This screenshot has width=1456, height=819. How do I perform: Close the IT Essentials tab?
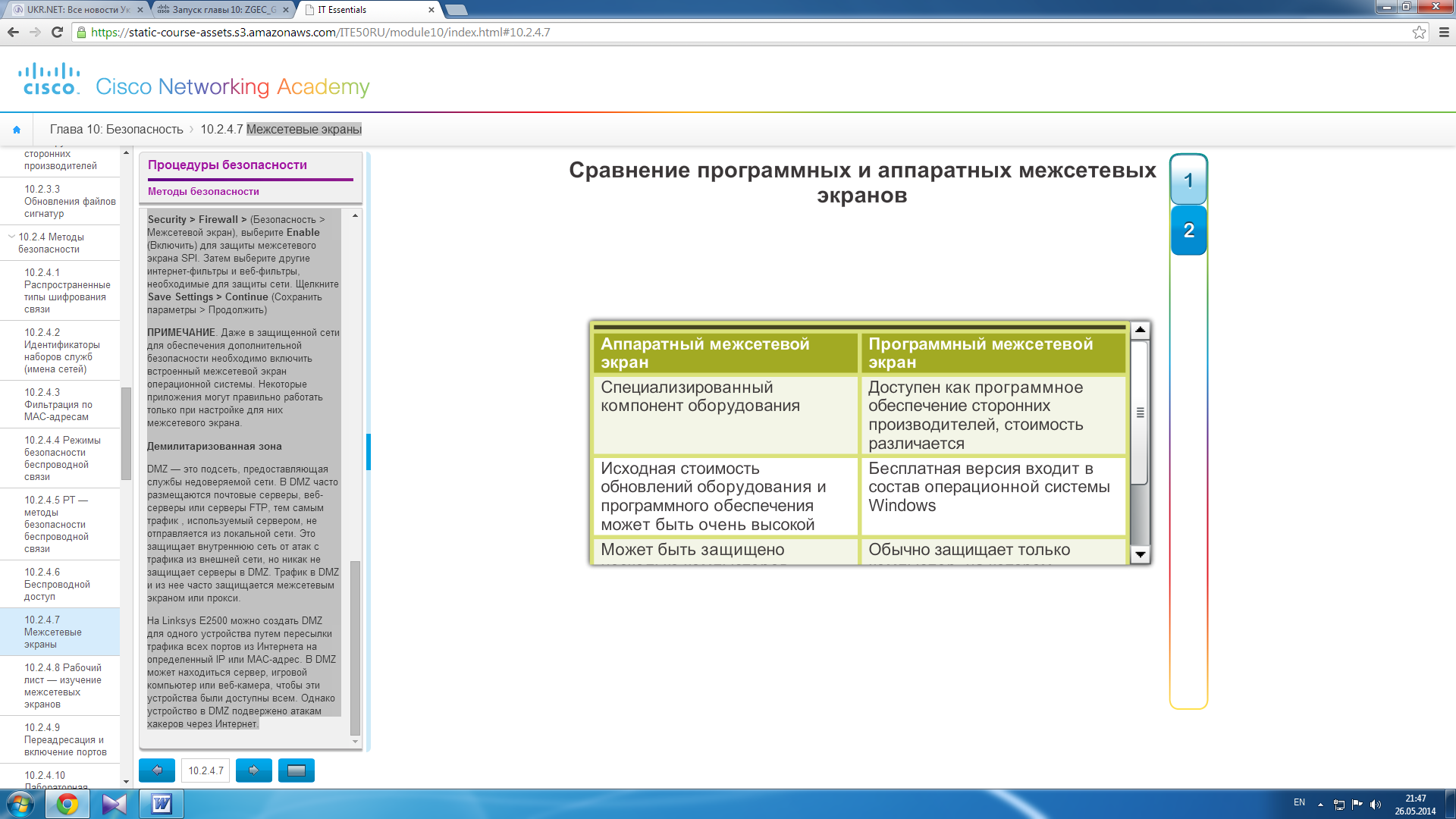coord(431,10)
